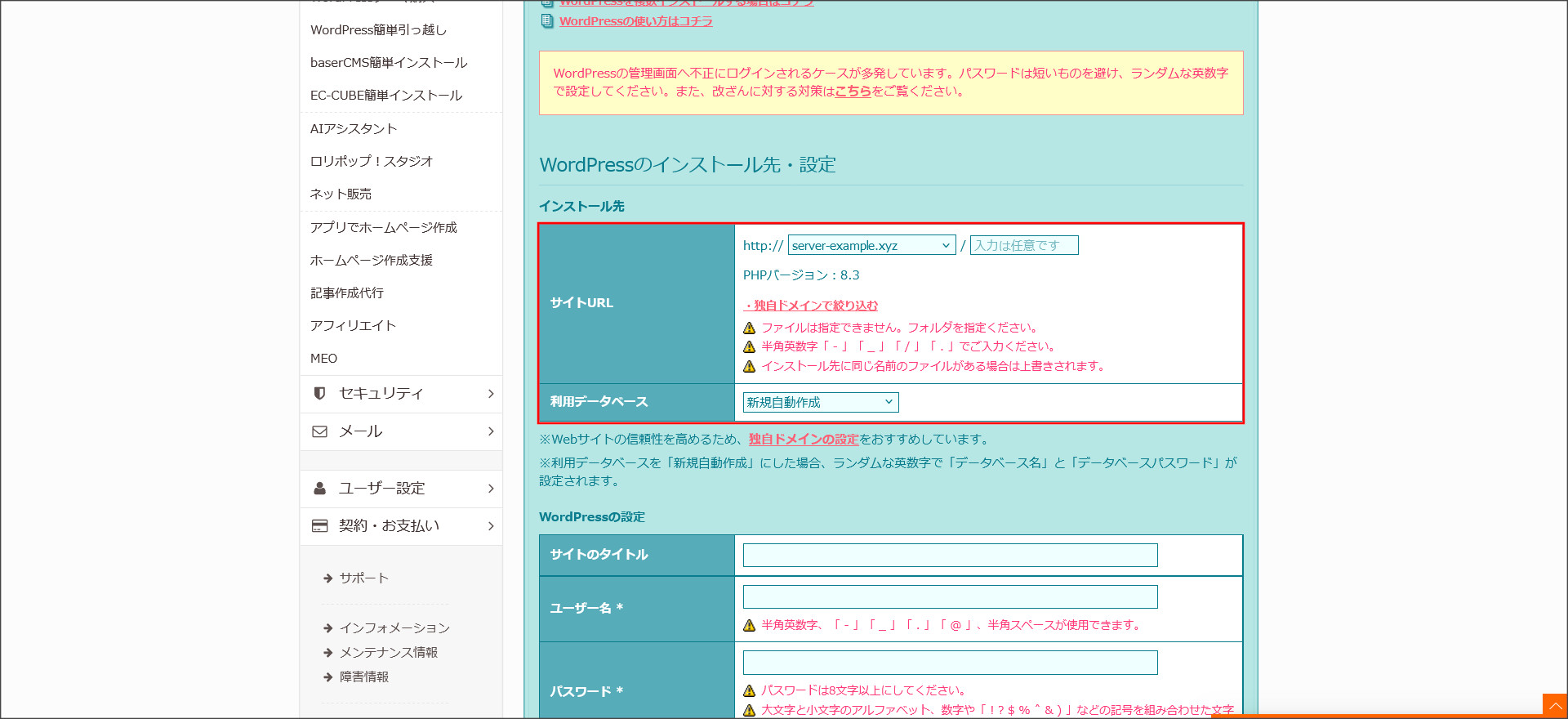Screen dimensions: 1568x719
Task: Open アプリでホームページ作成 in sidebar
Action: pos(384,228)
